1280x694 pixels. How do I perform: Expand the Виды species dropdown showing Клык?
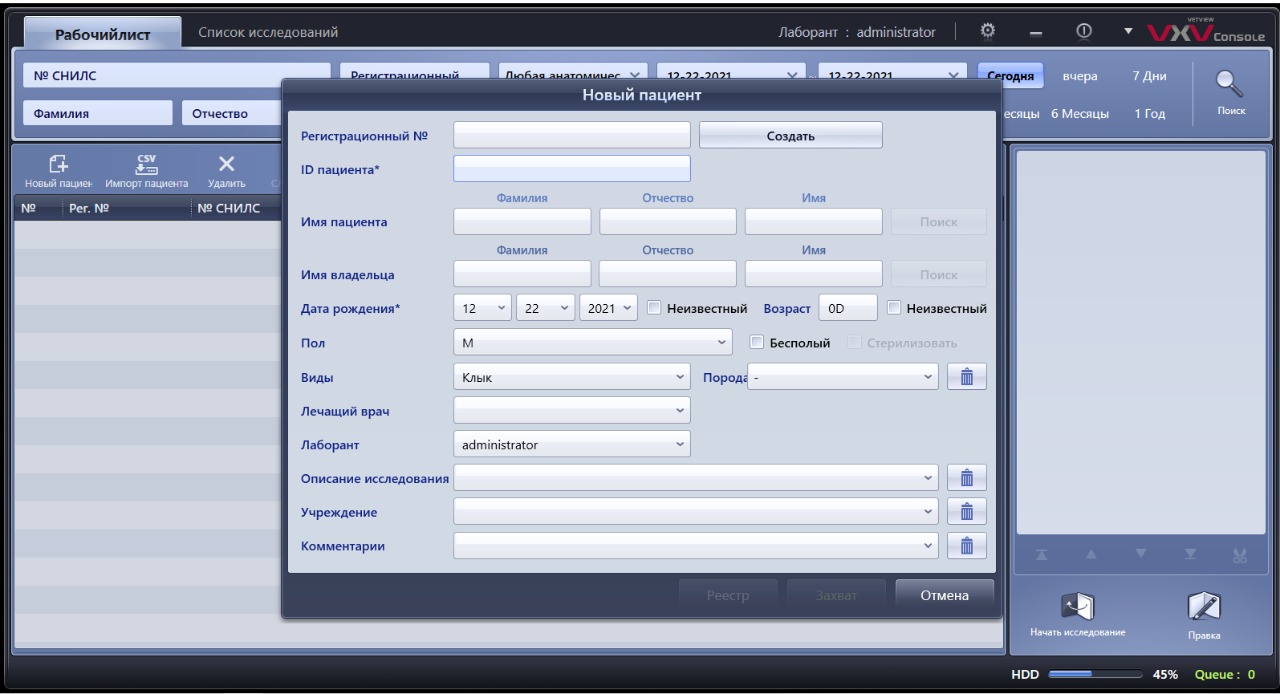[x=571, y=377]
